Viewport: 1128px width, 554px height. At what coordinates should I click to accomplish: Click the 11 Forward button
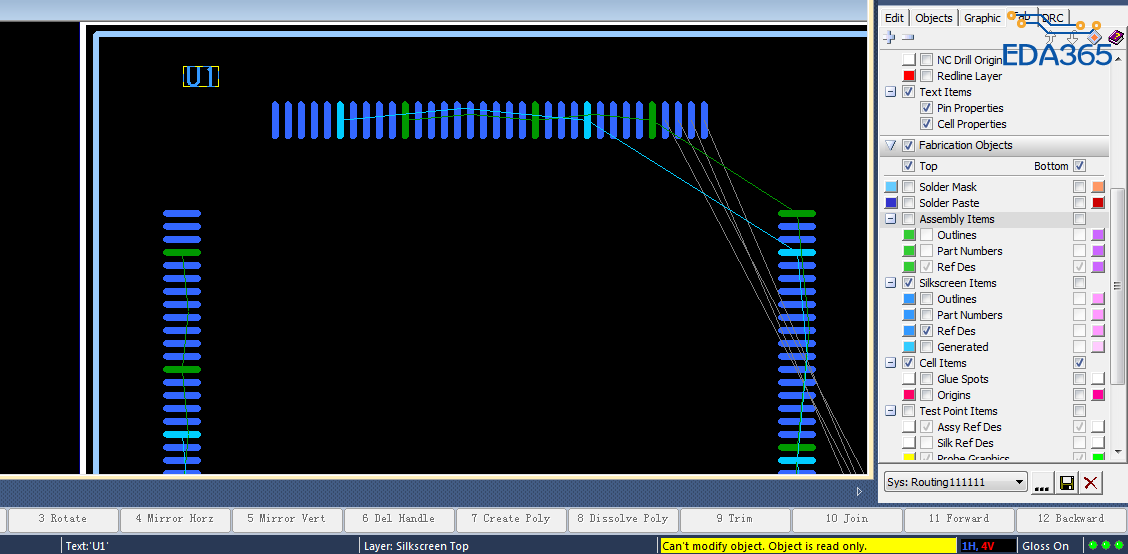click(959, 519)
